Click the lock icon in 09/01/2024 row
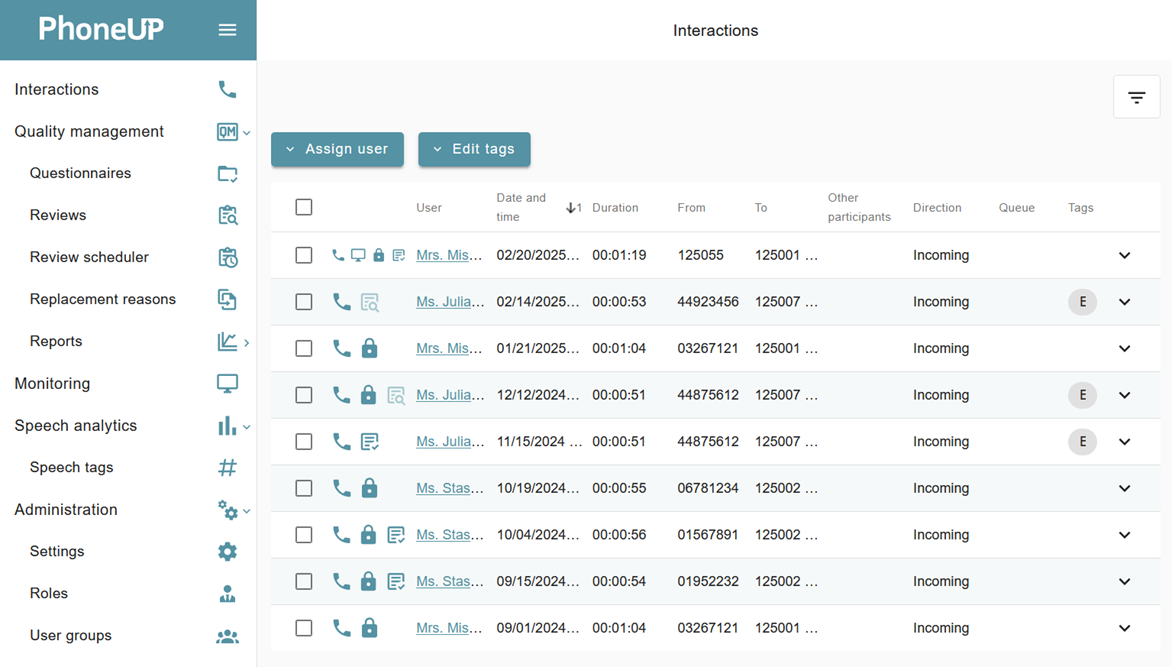The image size is (1172, 667). pyautogui.click(x=369, y=628)
